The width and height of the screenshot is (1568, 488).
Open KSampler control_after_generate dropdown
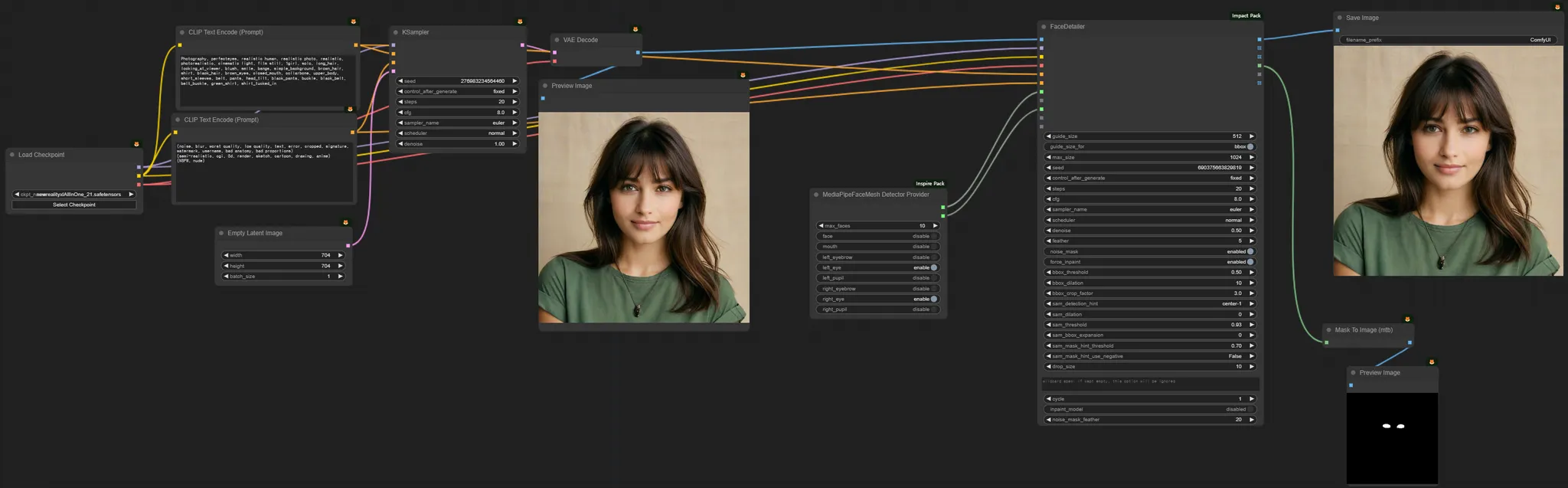[x=458, y=91]
